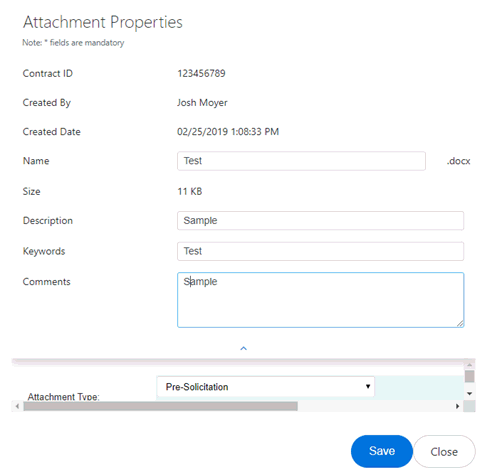Focus the Keywords text box
Viewport: 487px width, 472px height.
[320, 251]
